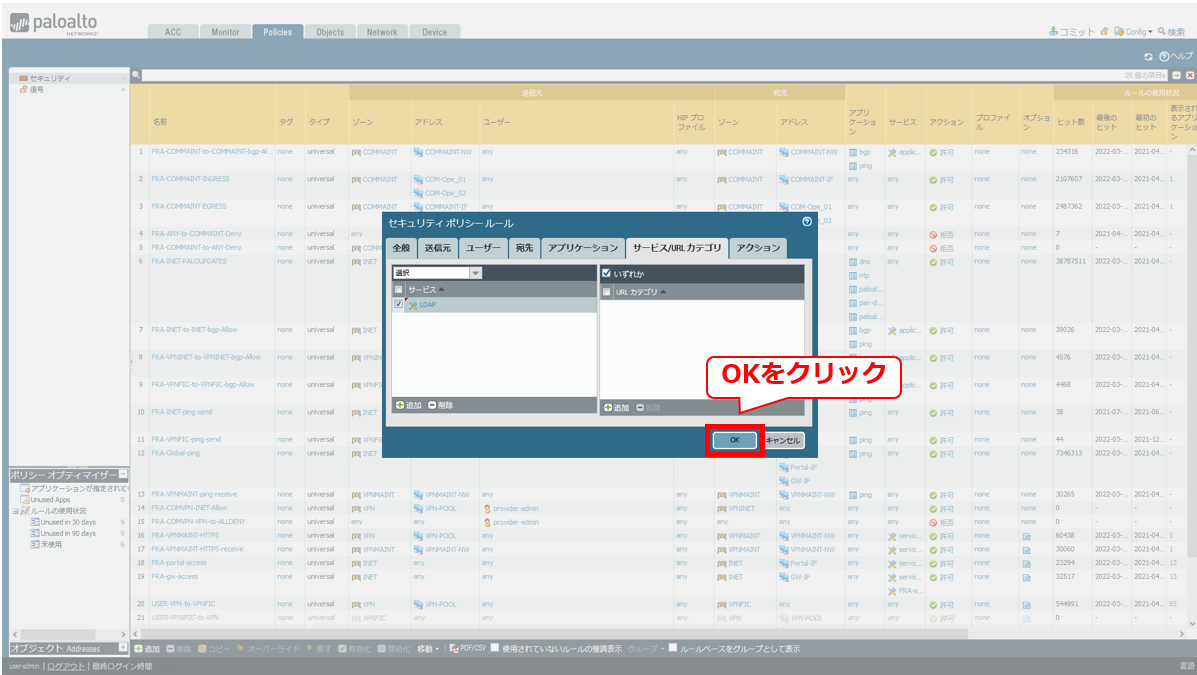Open dialog help icon

[x=807, y=222]
